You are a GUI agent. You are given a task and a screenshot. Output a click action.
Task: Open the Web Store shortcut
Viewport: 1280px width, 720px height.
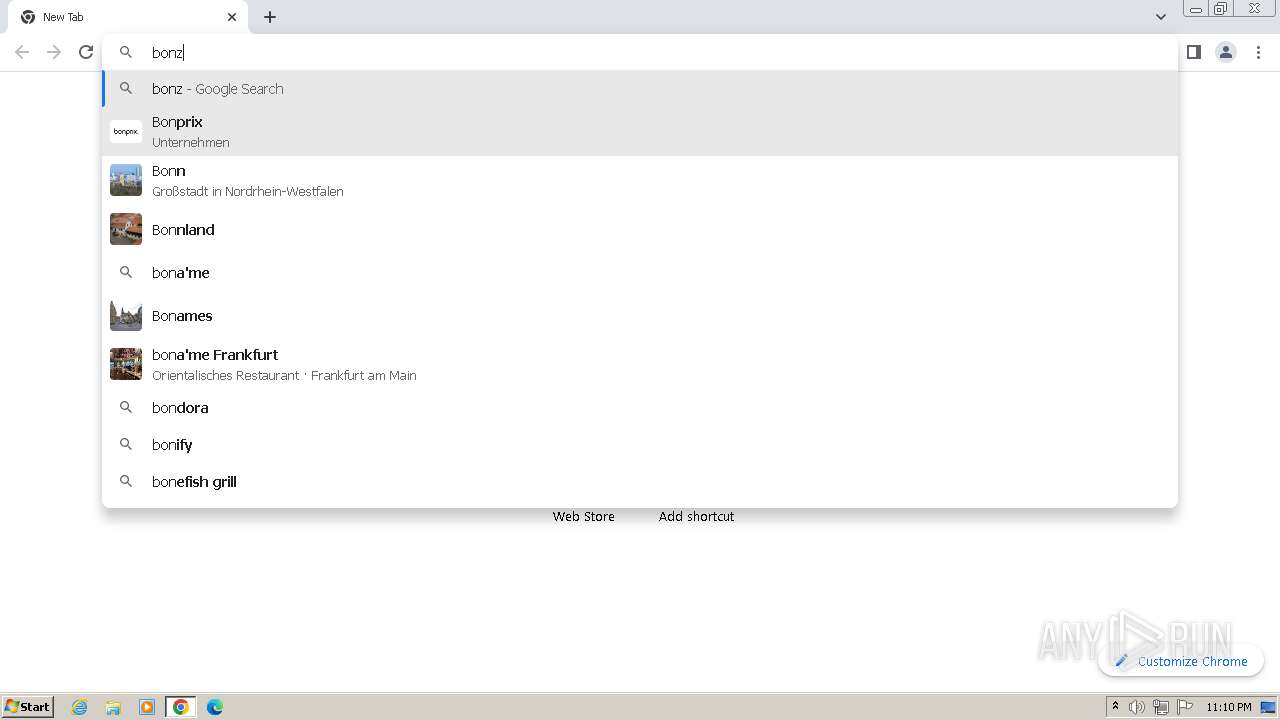pos(584,516)
